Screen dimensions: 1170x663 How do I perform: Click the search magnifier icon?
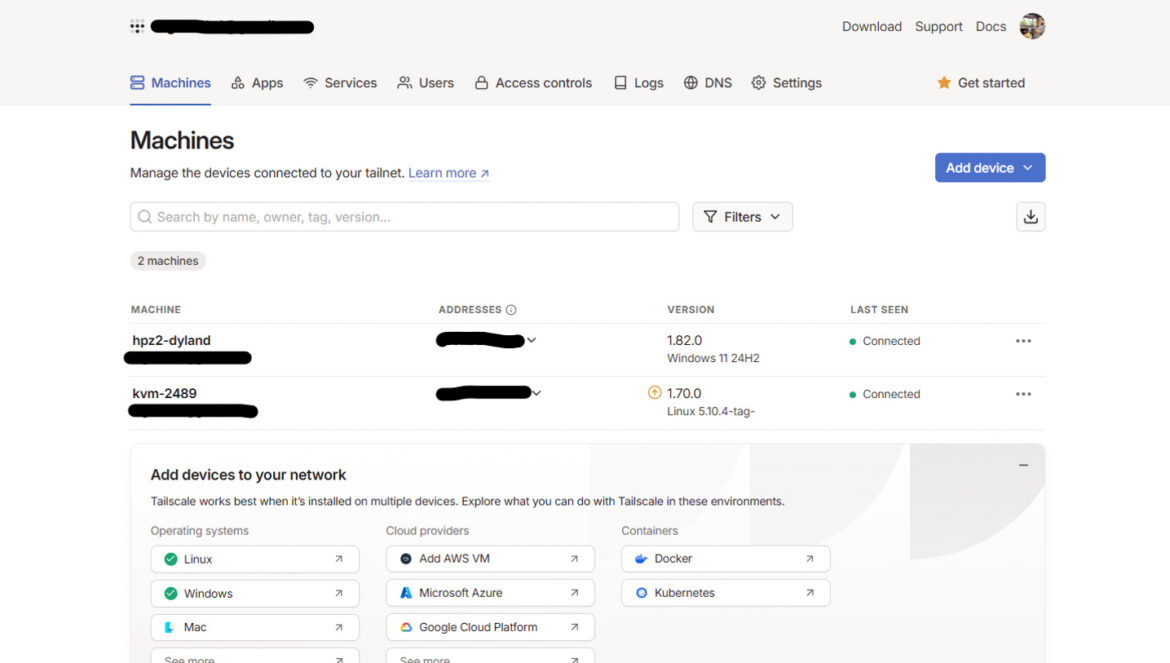145,217
